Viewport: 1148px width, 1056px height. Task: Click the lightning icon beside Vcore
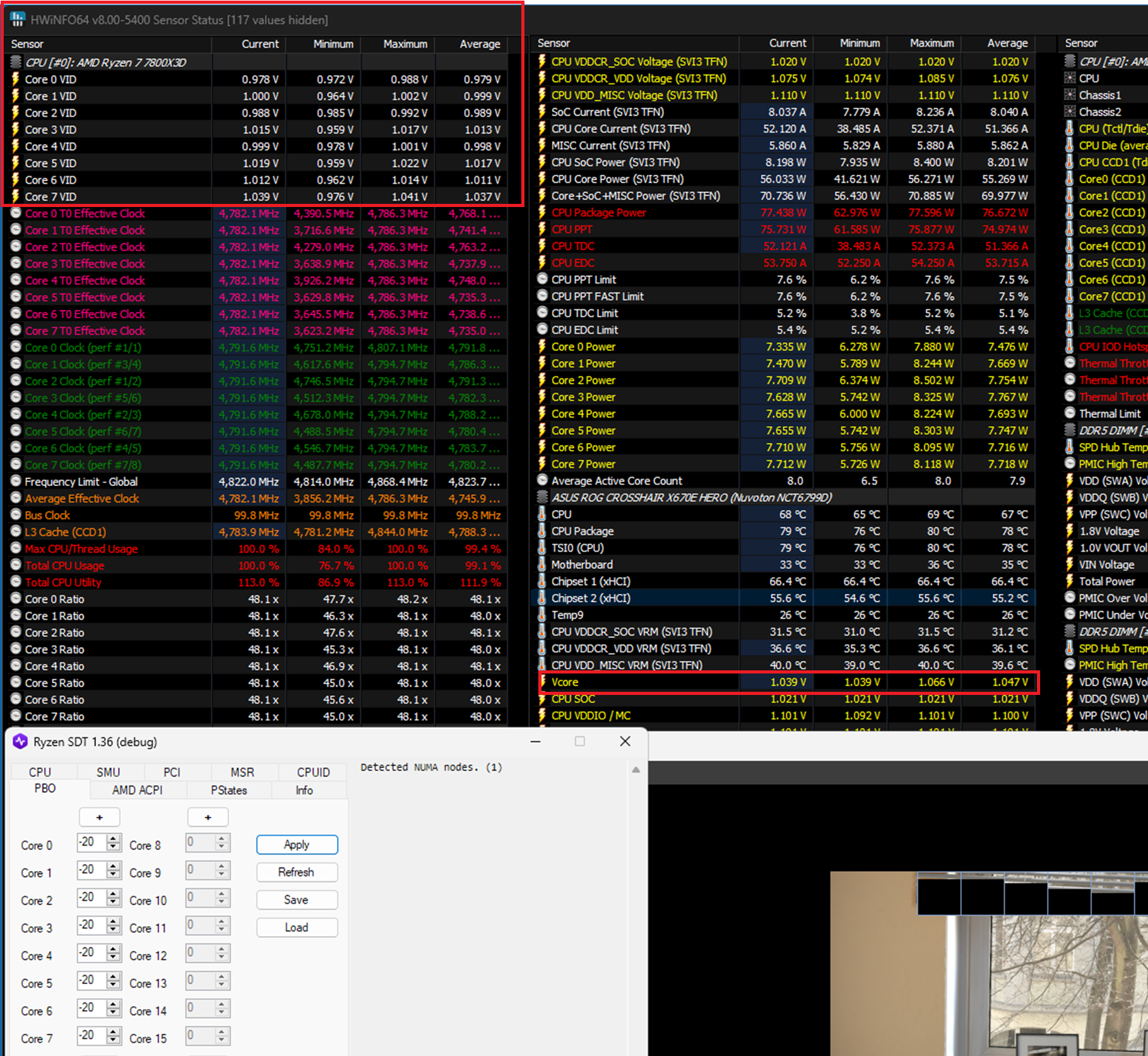tap(543, 682)
